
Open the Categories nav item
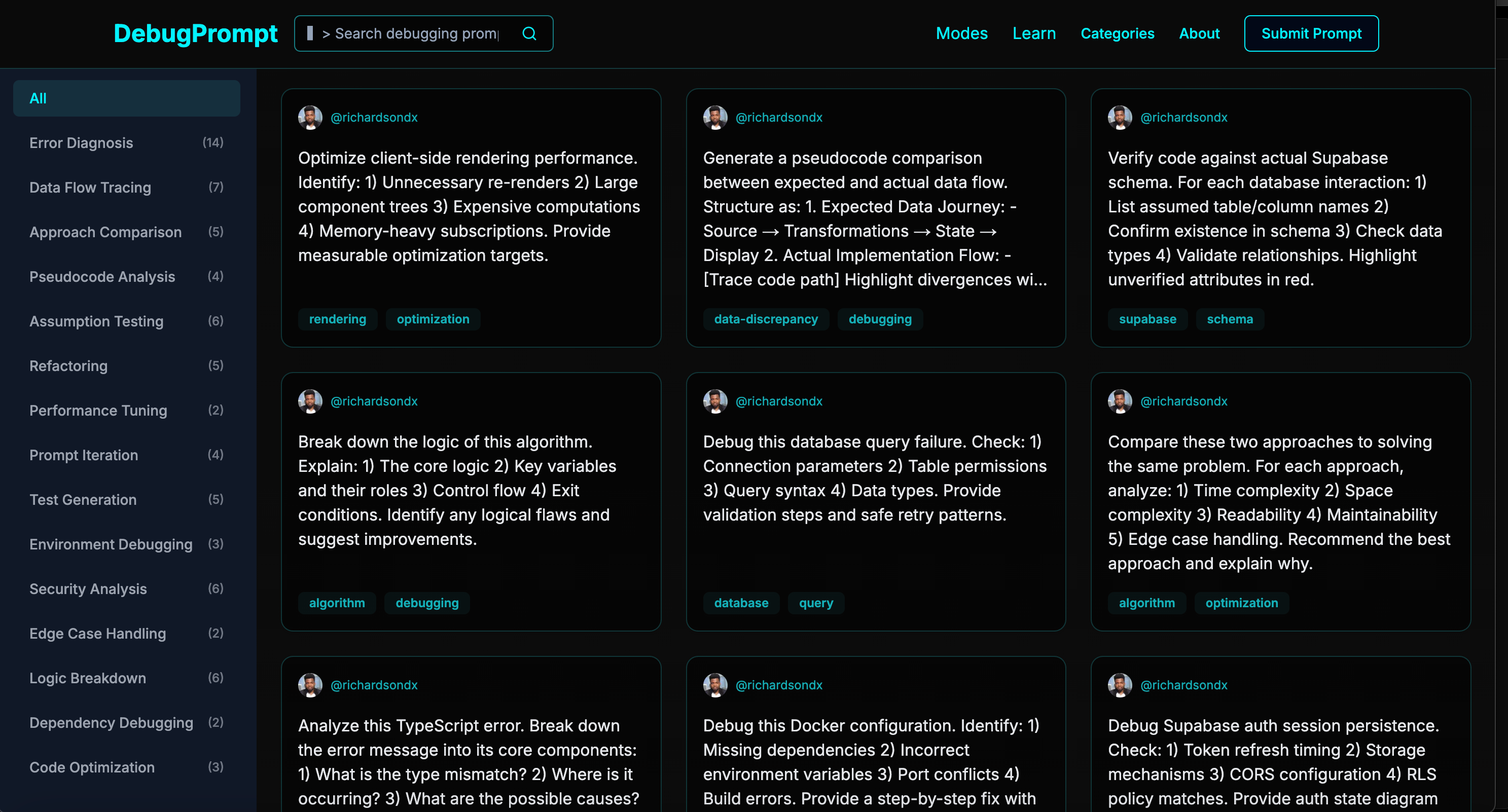1117,33
